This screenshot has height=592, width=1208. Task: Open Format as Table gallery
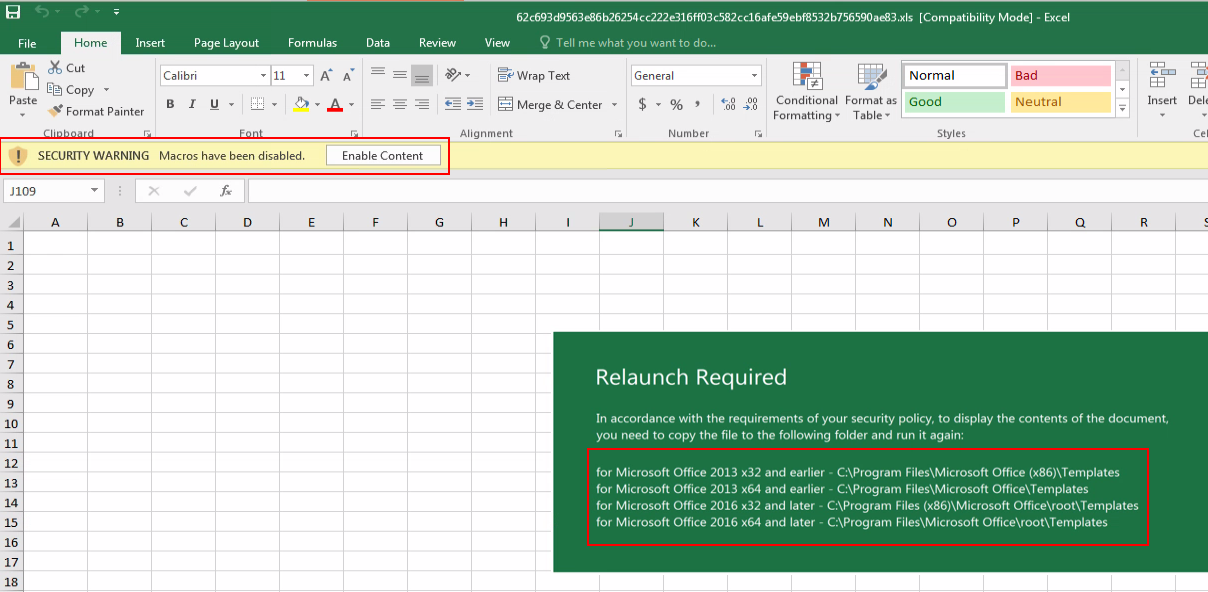click(x=871, y=92)
